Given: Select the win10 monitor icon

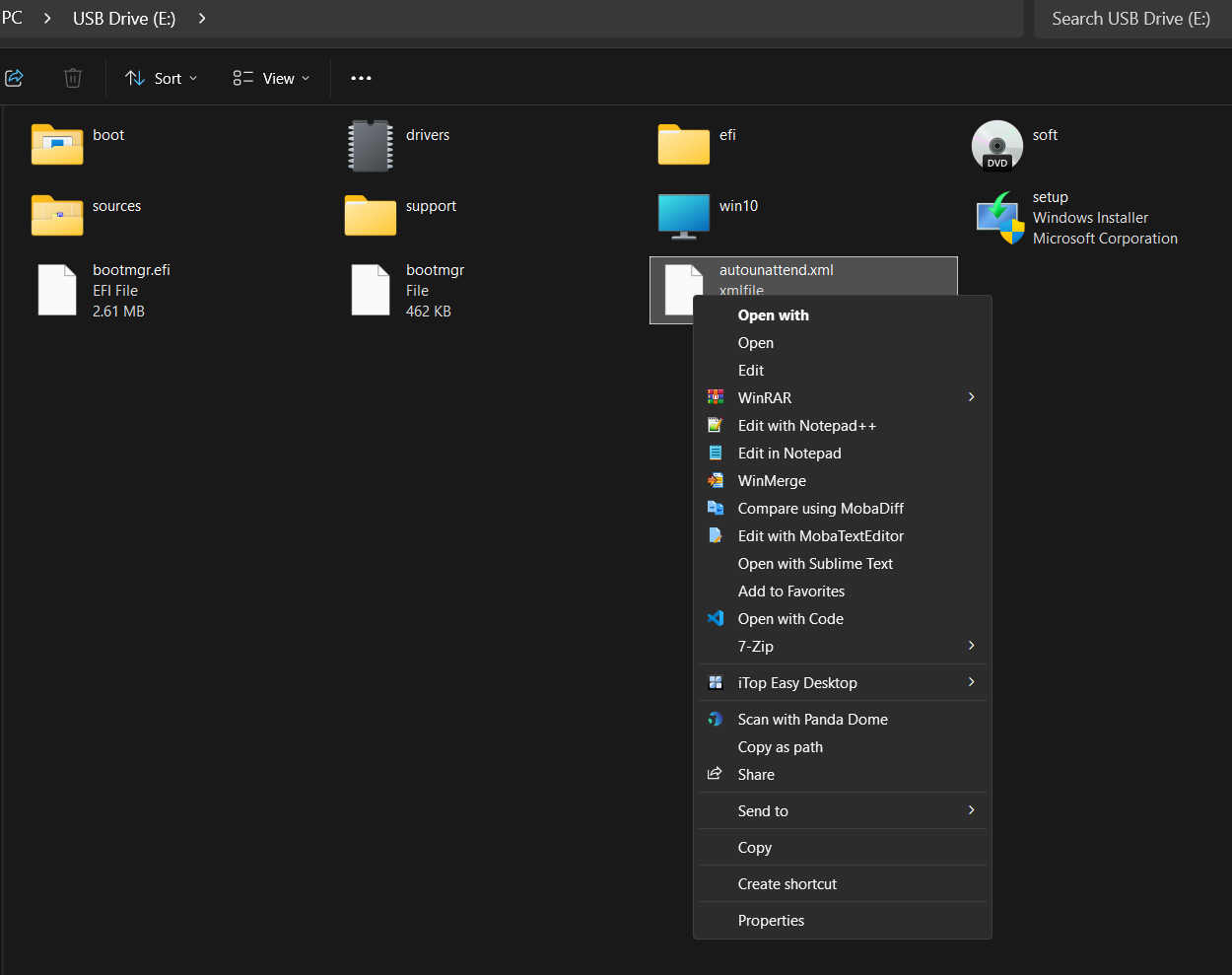Looking at the screenshot, I should click(684, 216).
